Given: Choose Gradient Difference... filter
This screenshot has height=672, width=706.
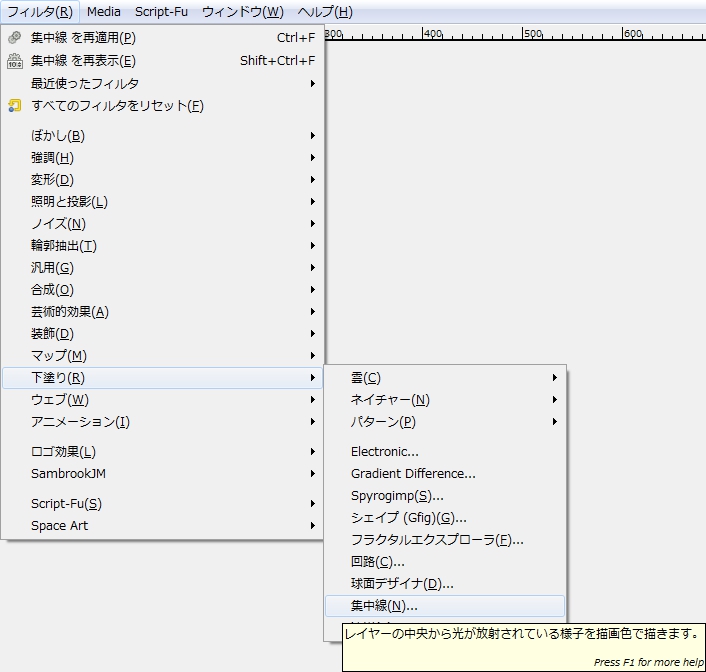Looking at the screenshot, I should click(445, 474).
